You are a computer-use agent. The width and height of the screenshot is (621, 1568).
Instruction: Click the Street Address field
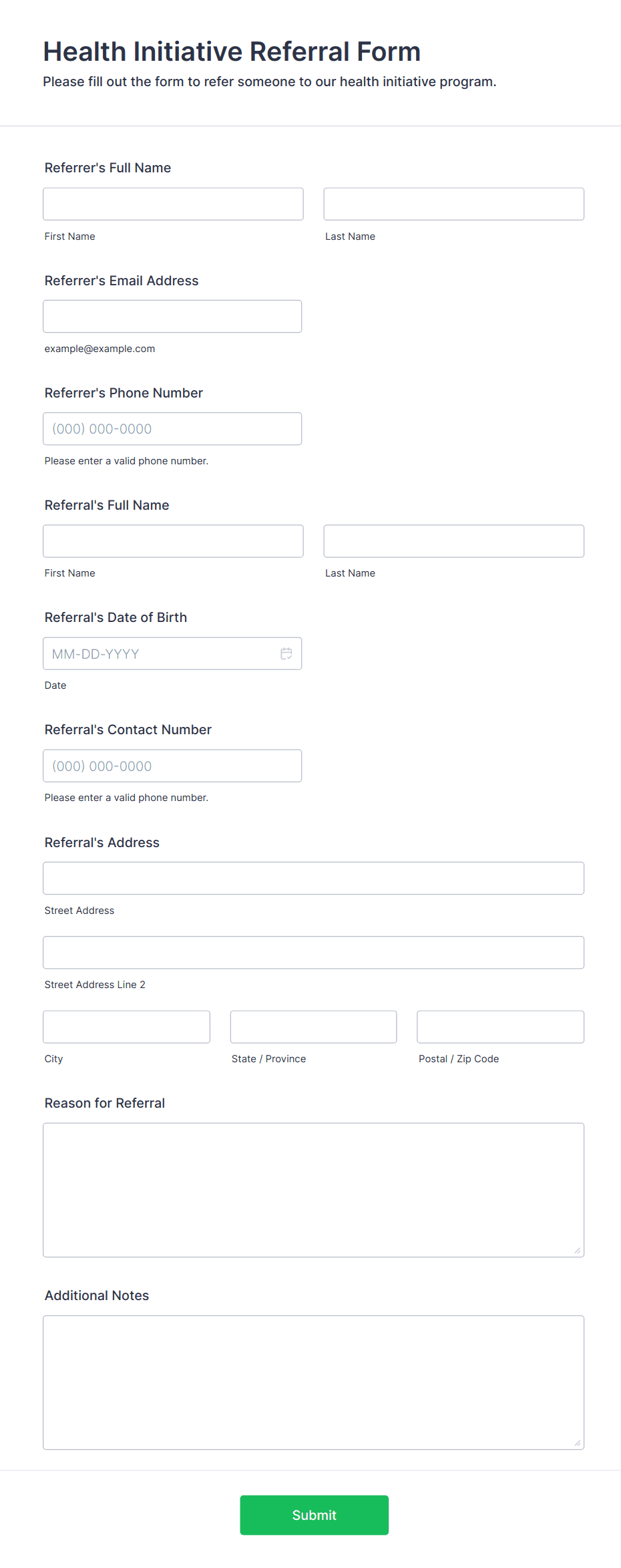(x=313, y=878)
